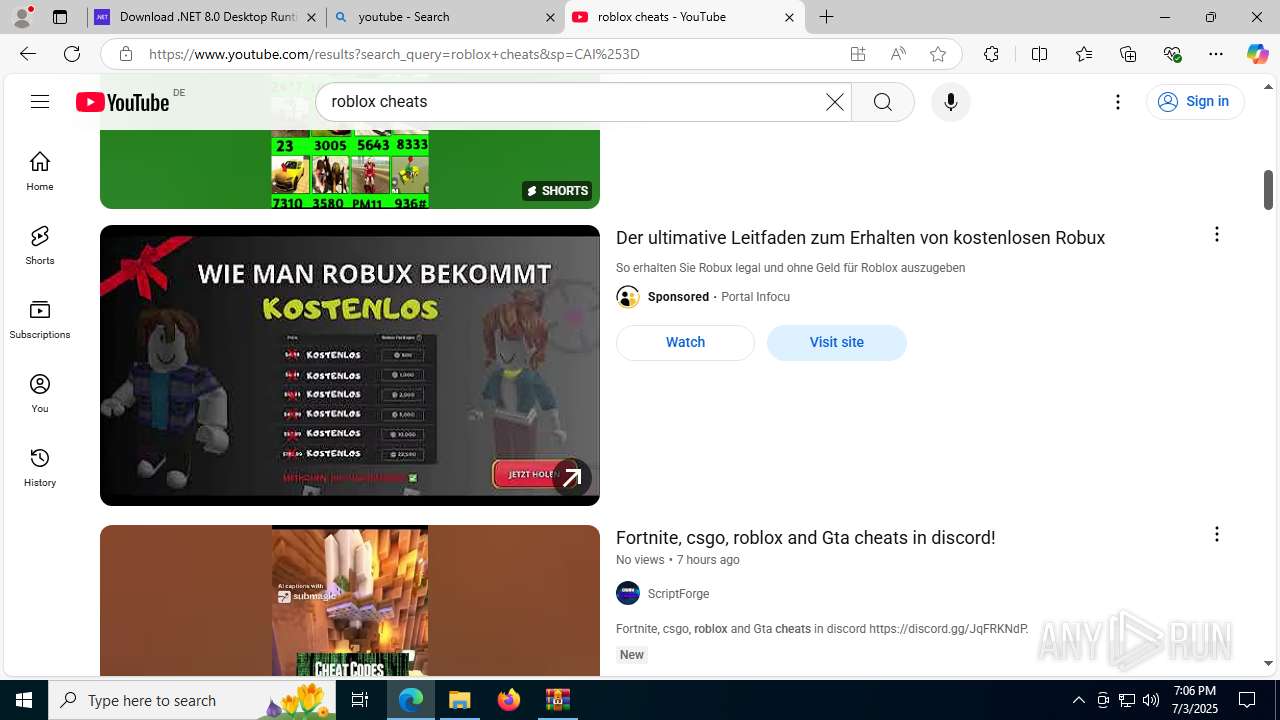
Task: Start voice search with microphone icon
Action: 950,102
